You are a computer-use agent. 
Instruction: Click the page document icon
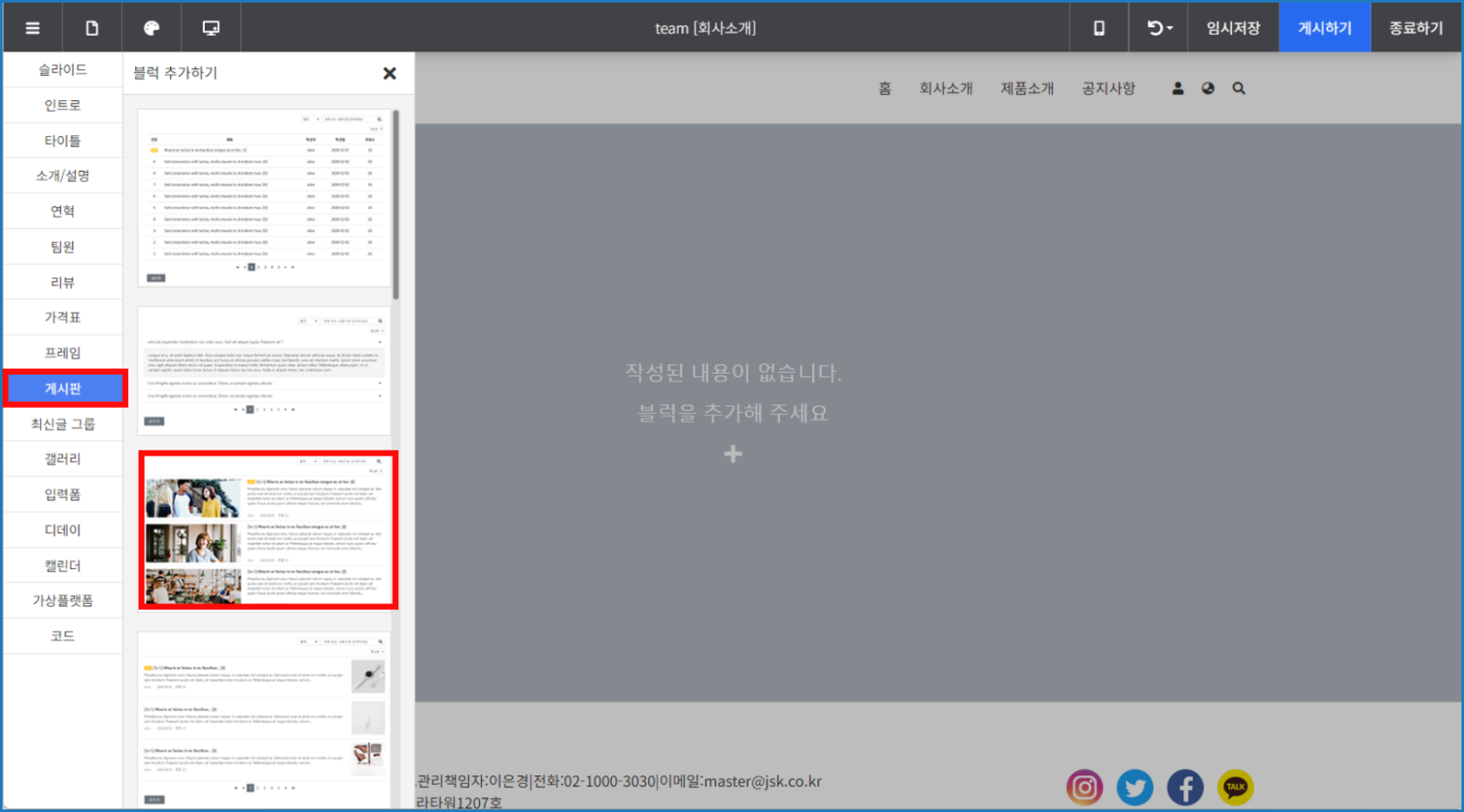(x=92, y=28)
